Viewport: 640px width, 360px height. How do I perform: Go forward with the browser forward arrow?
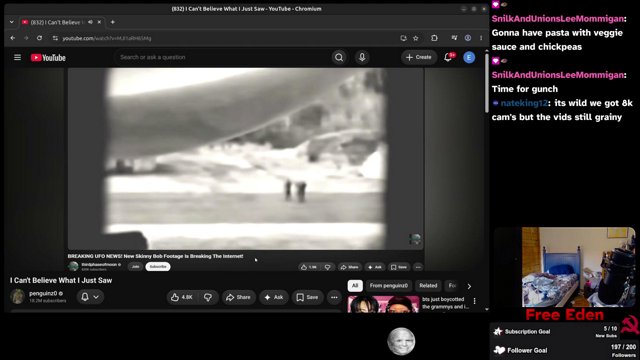(x=26, y=38)
